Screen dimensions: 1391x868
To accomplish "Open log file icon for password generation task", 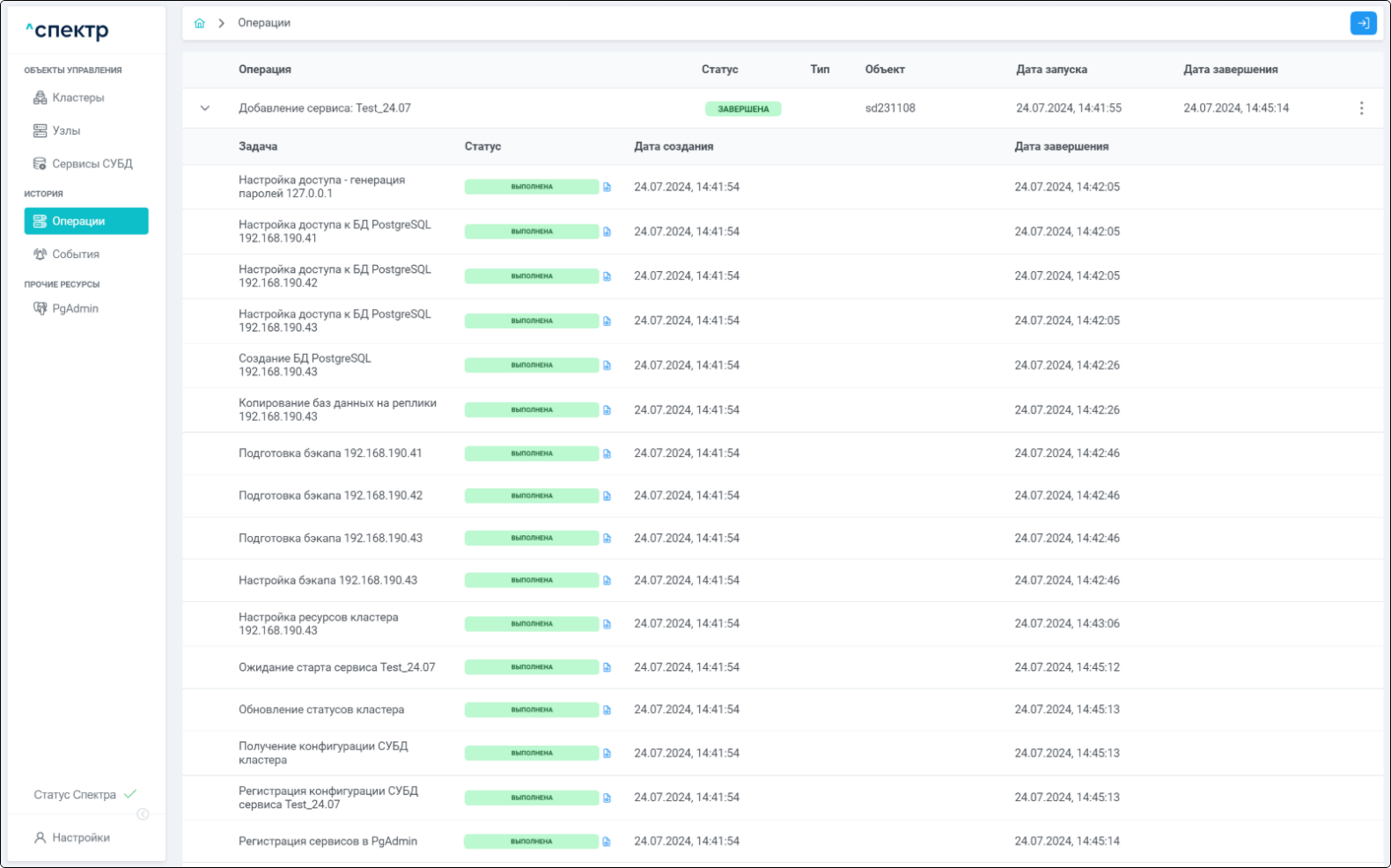I will pos(607,188).
